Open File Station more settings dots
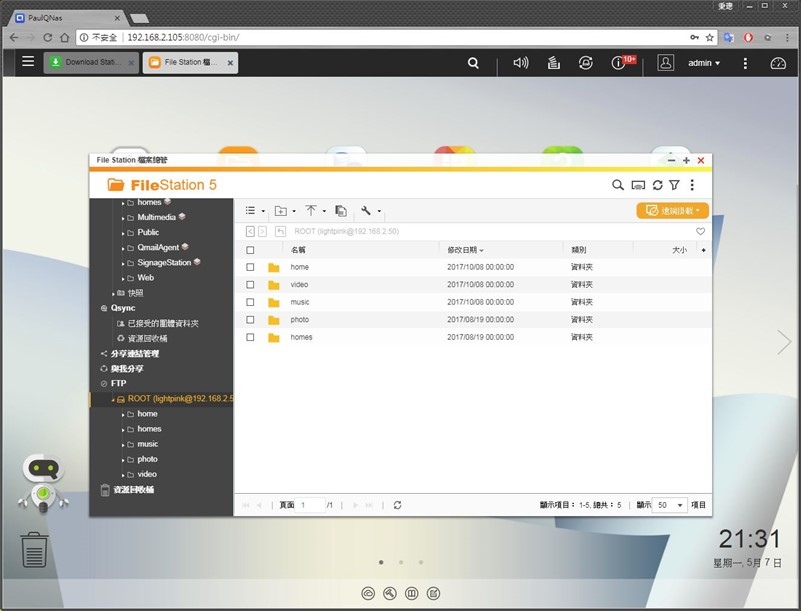 click(692, 185)
